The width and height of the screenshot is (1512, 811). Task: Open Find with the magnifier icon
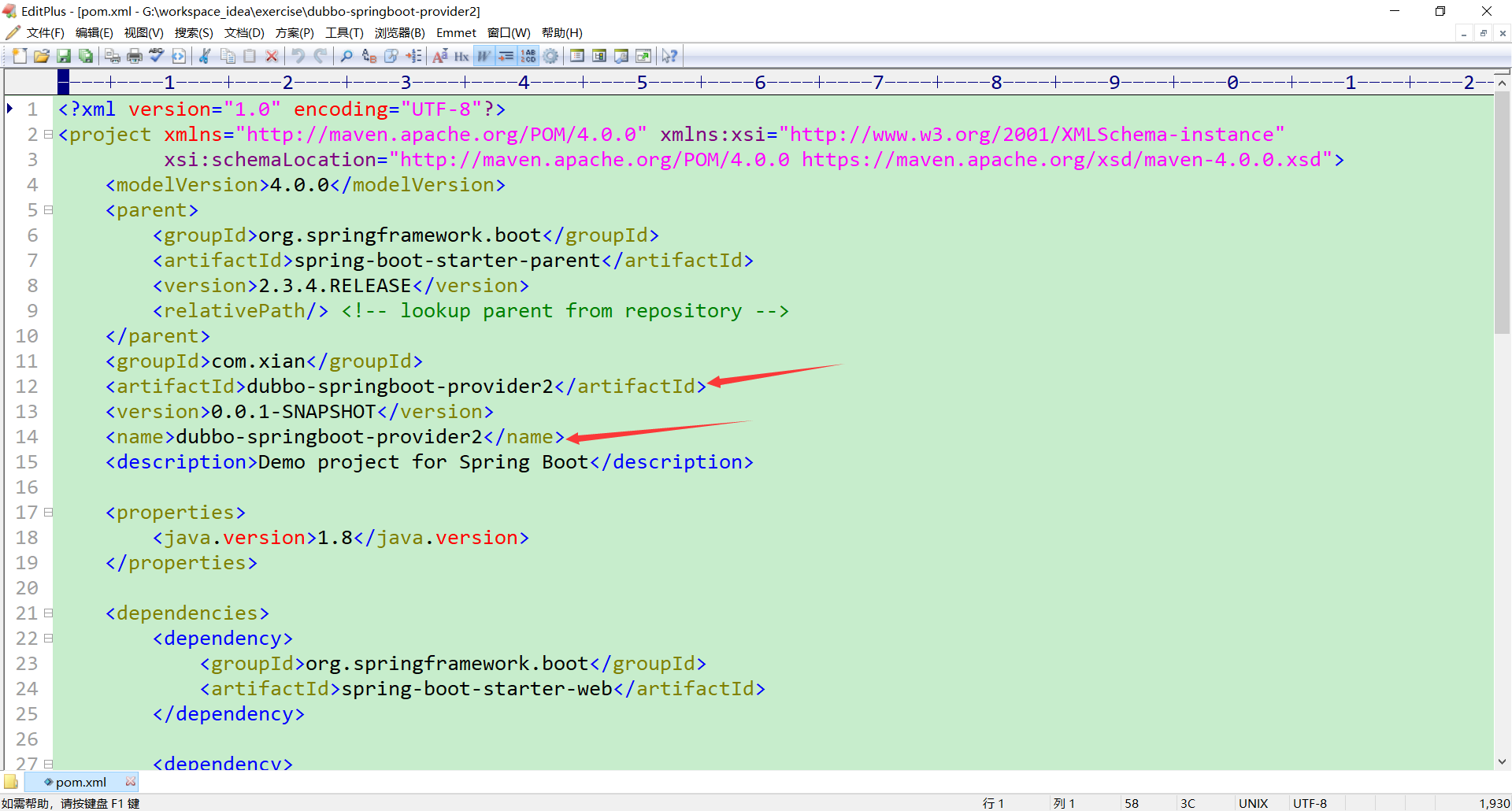[346, 56]
